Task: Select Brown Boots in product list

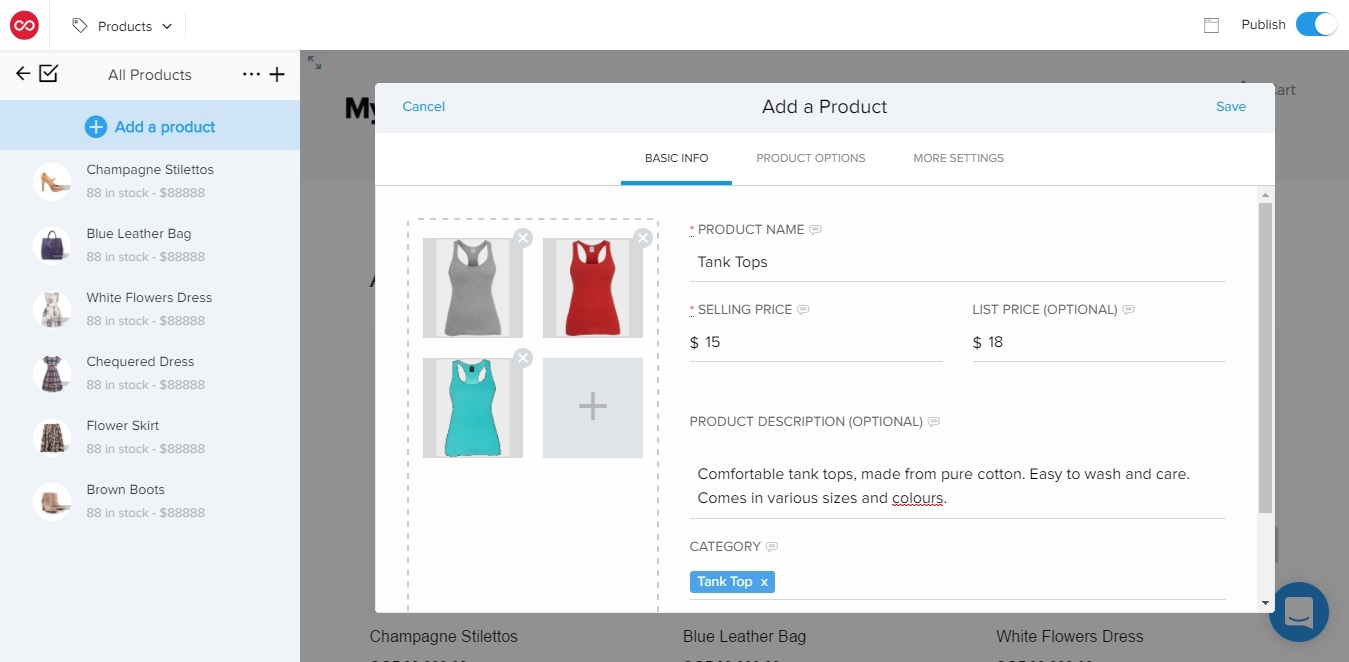Action: click(150, 502)
